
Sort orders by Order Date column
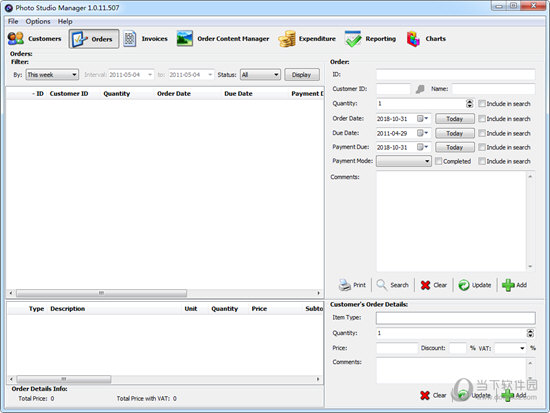click(174, 94)
